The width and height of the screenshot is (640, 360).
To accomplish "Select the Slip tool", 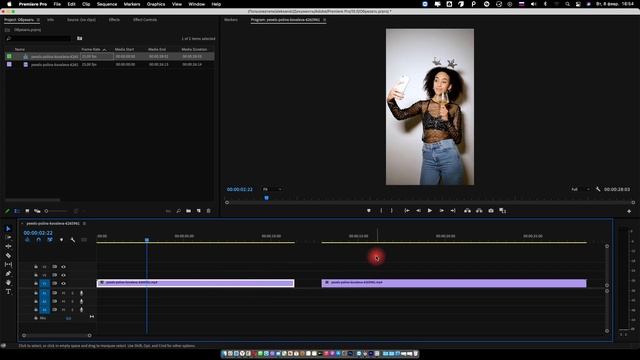I will click(x=8, y=264).
